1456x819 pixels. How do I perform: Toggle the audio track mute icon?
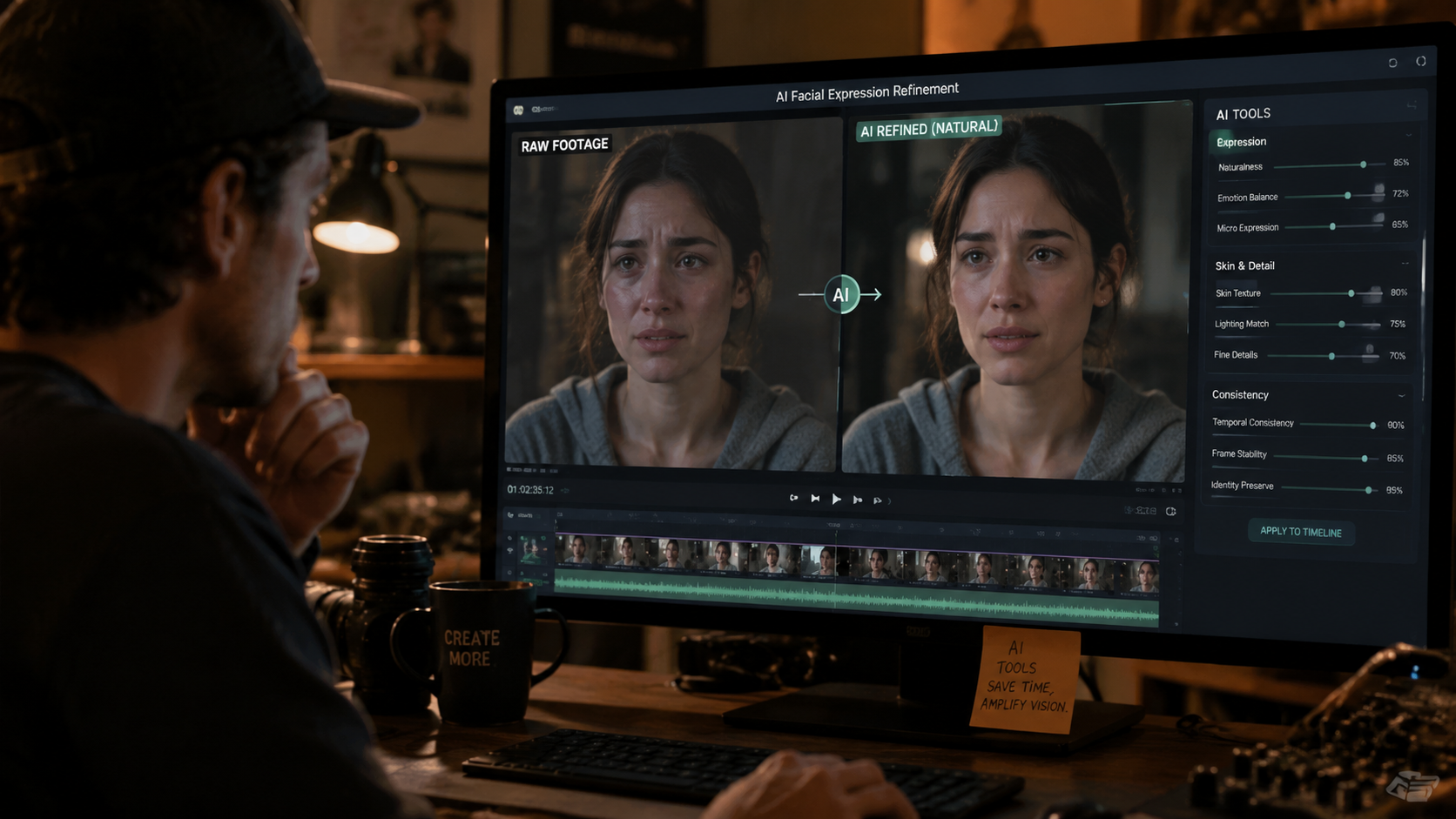(x=510, y=572)
